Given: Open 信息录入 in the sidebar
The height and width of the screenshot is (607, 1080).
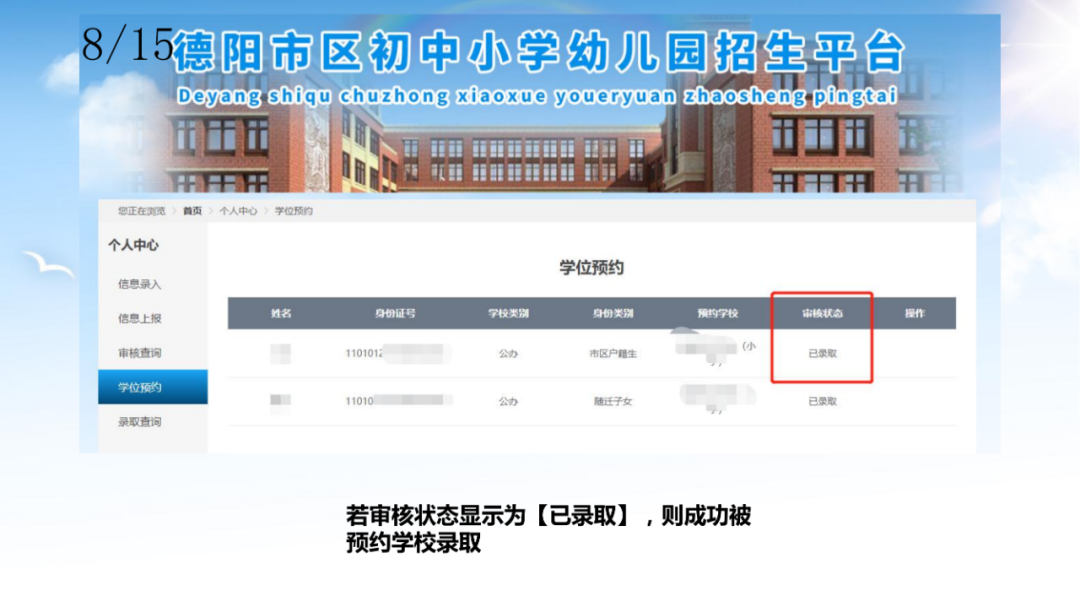Looking at the screenshot, I should [x=139, y=284].
